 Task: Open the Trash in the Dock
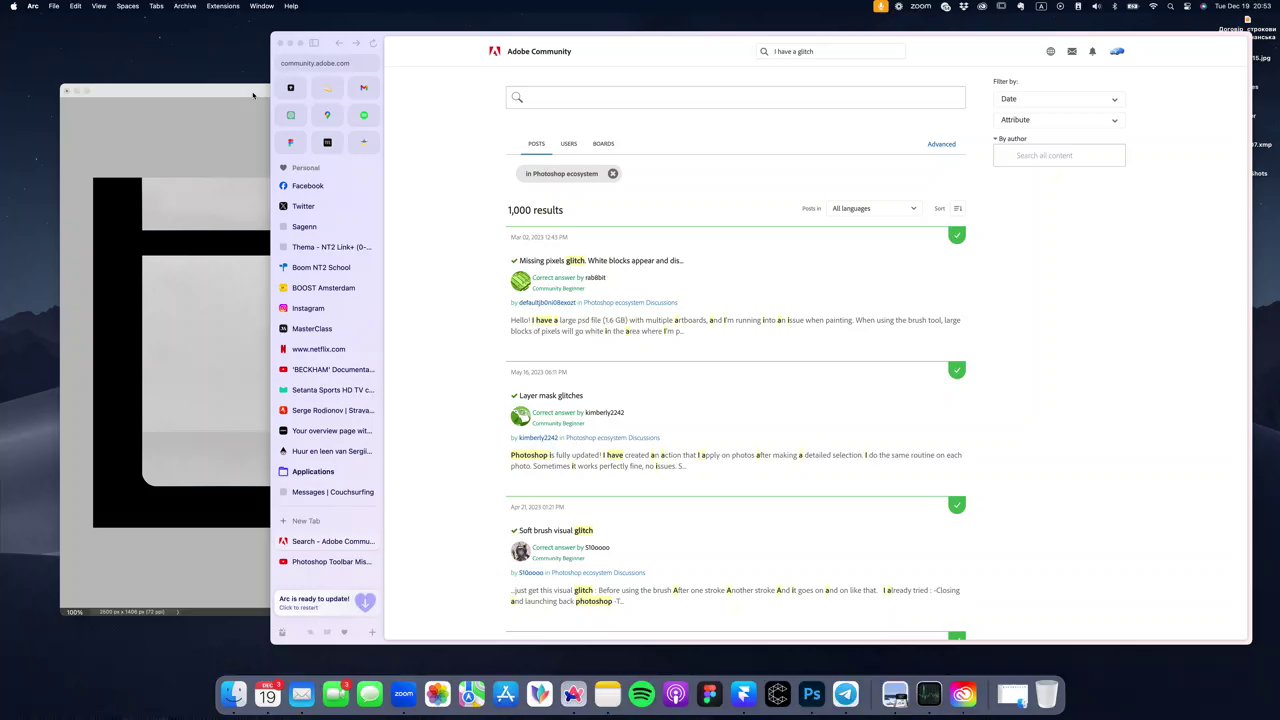tap(1046, 694)
